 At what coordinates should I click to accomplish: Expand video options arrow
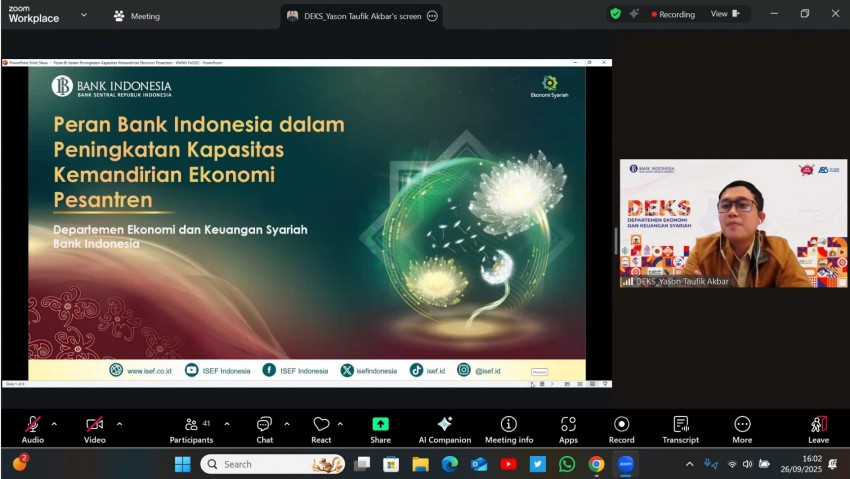(119, 424)
